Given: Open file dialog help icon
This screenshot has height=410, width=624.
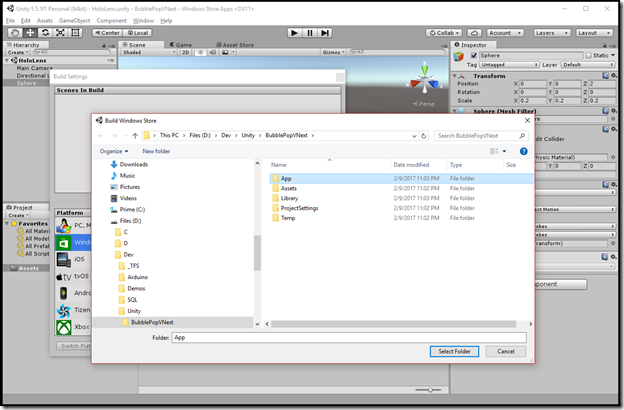Looking at the screenshot, I should point(524,151).
